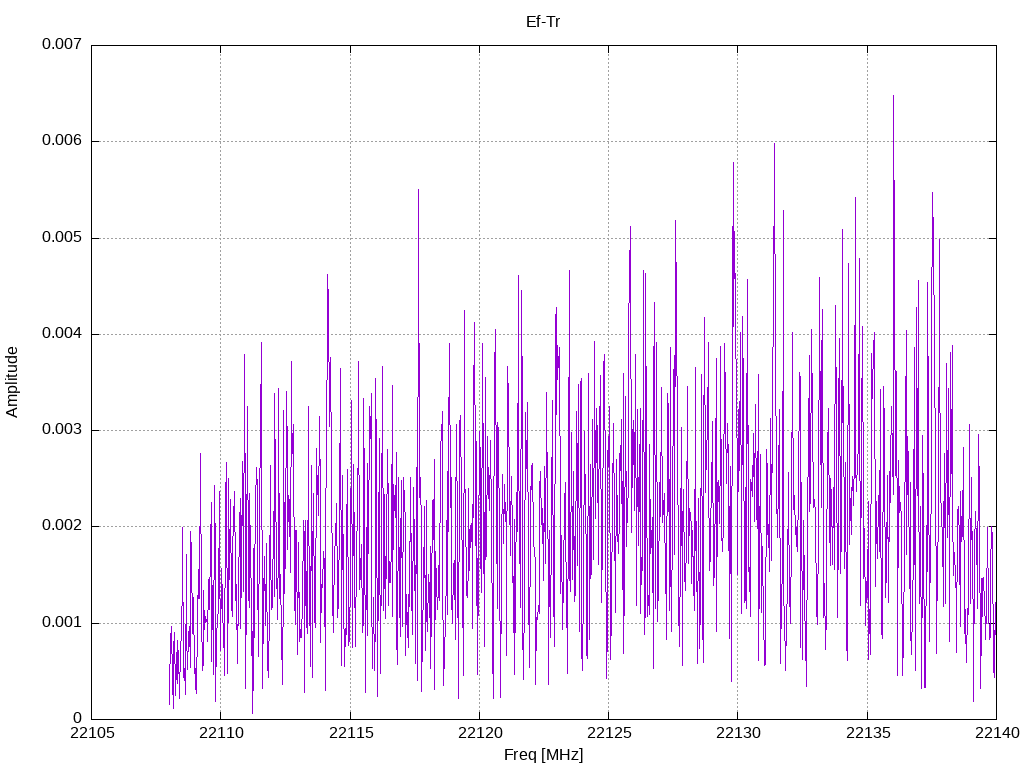
Task: Click the spectrum peak near 22117.5 MHz
Action: [x=419, y=191]
